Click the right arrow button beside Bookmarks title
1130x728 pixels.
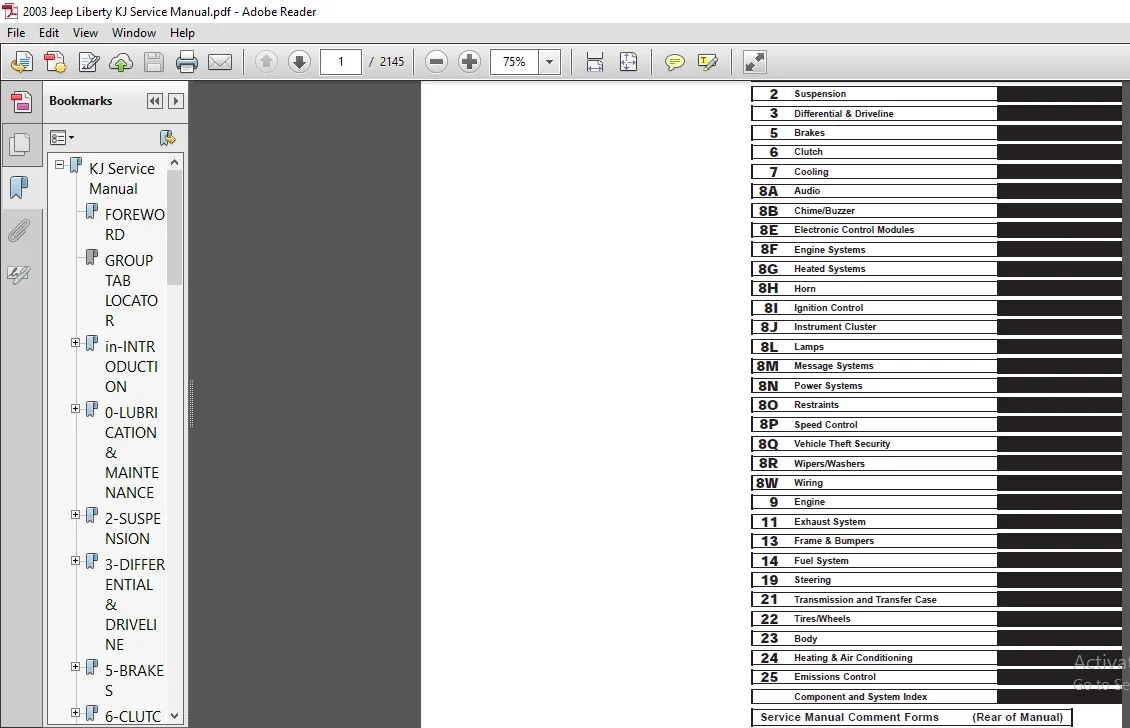tap(175, 101)
